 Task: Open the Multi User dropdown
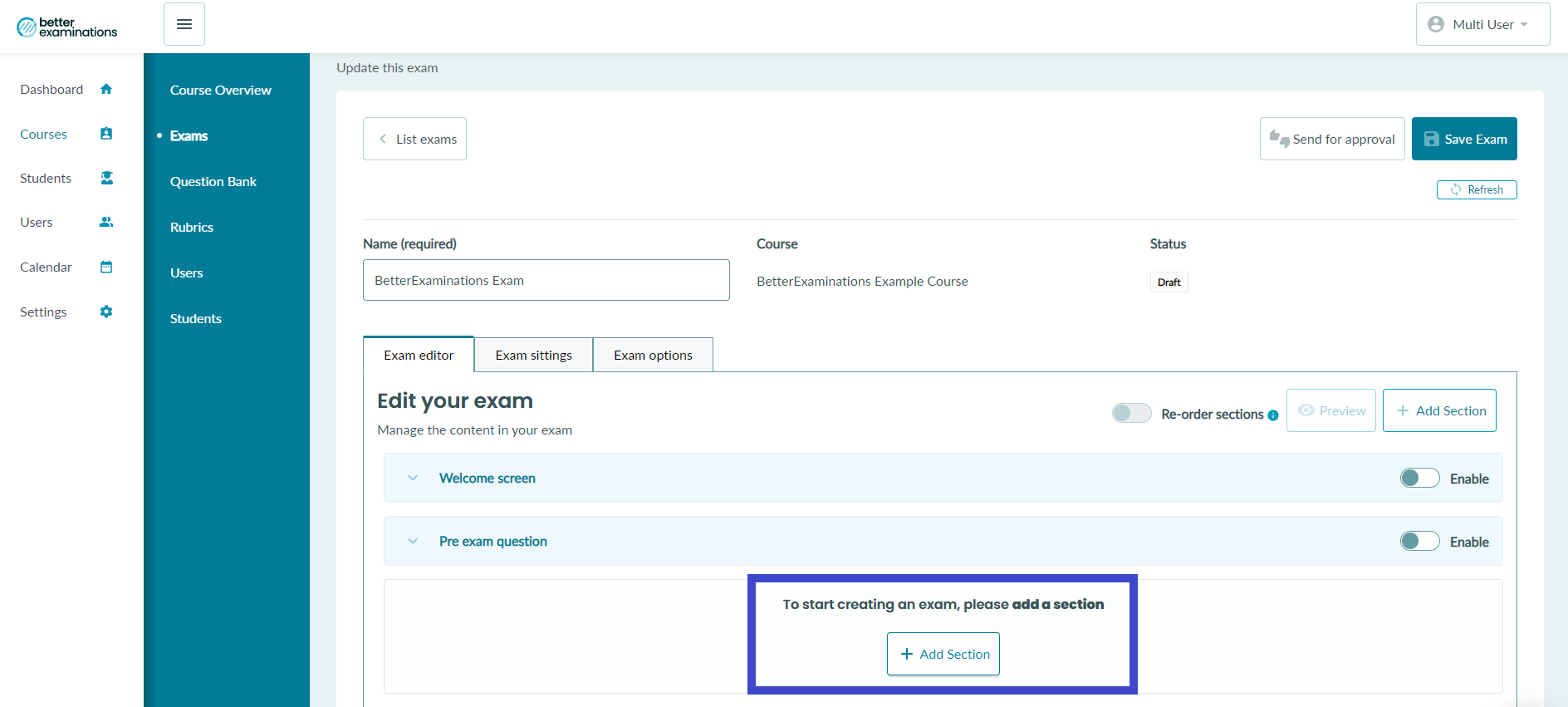click(1483, 24)
